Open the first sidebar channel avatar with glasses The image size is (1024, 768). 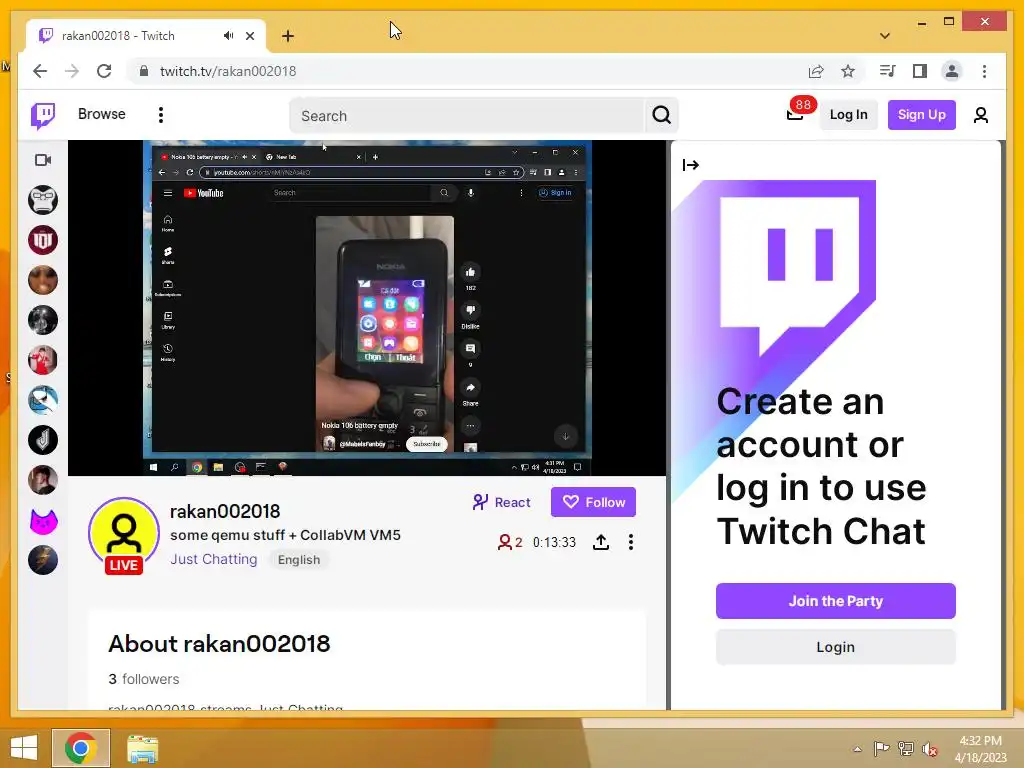click(x=43, y=200)
